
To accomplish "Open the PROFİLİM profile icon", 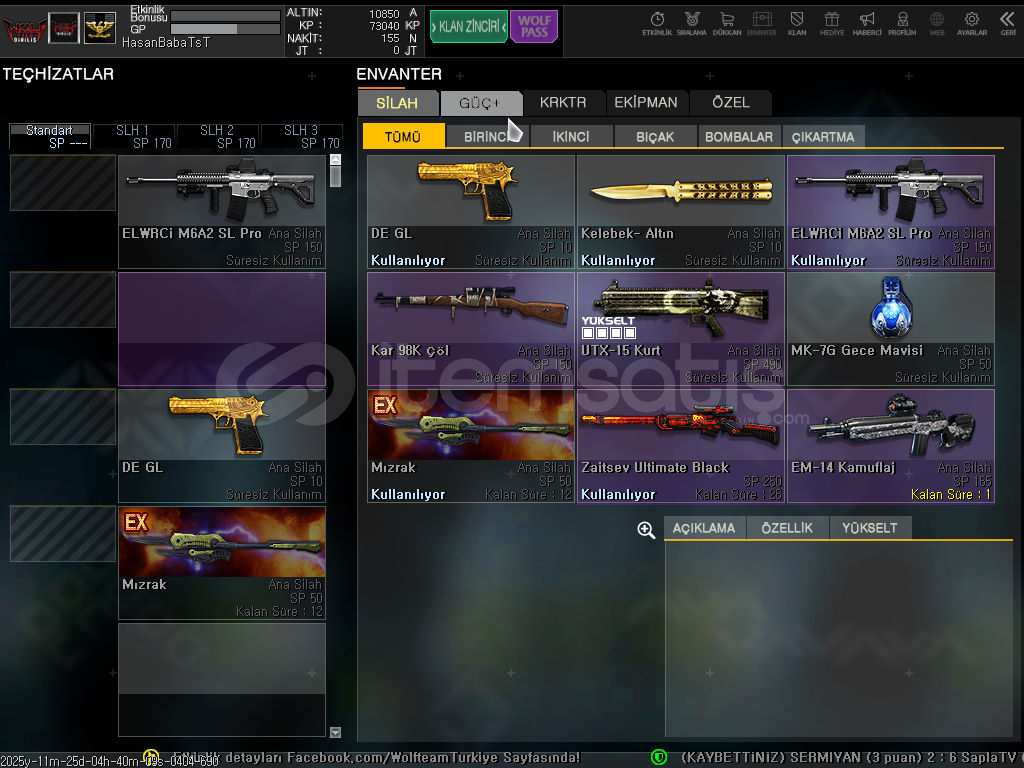I will pyautogui.click(x=902, y=24).
